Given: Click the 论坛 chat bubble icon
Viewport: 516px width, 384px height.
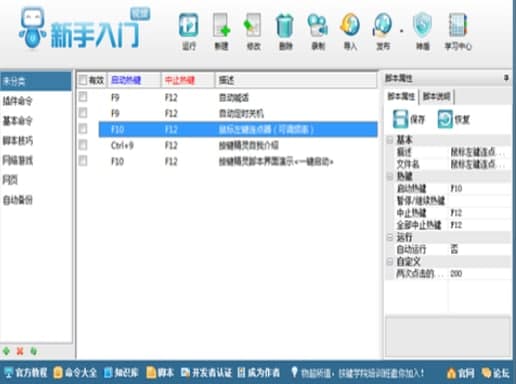Looking at the screenshot, I should click(486, 373).
